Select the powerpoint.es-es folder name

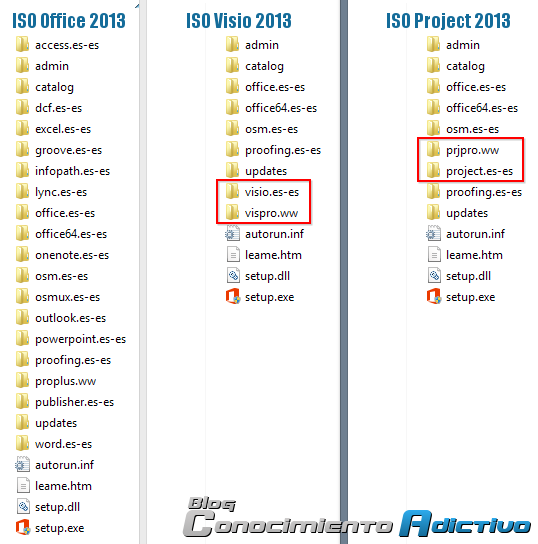click(x=80, y=339)
